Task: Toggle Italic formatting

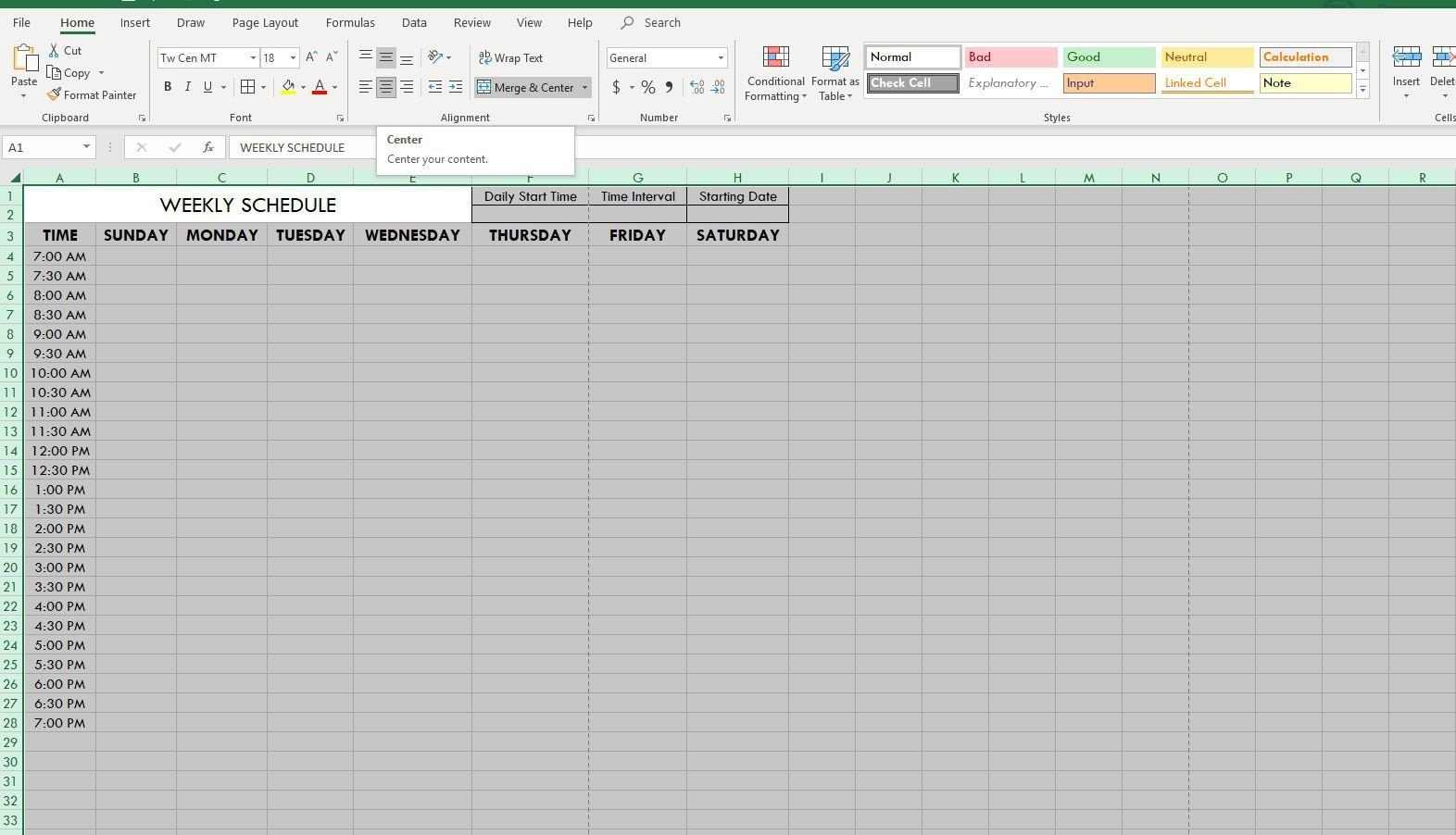Action: tap(188, 87)
